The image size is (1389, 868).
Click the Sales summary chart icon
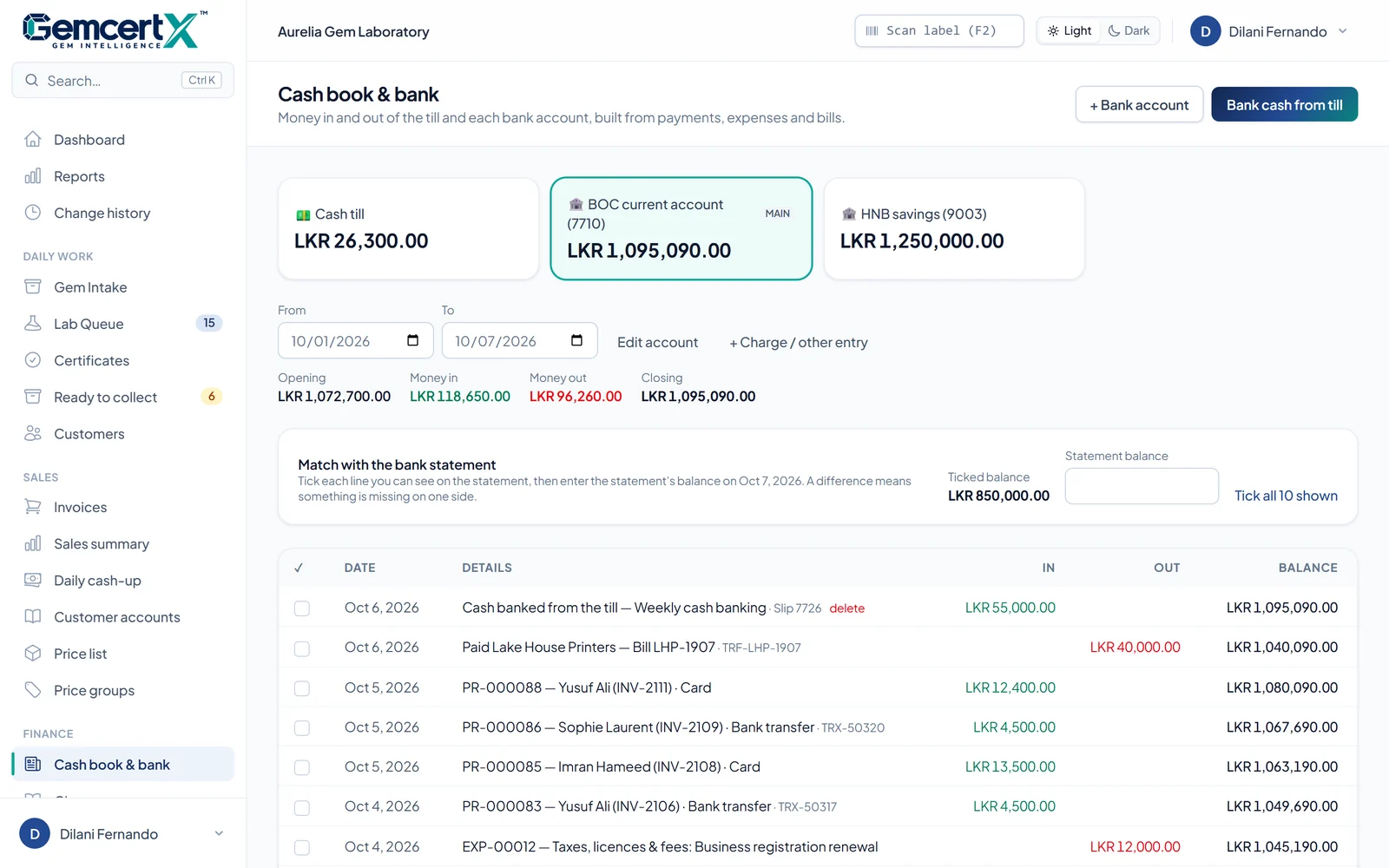point(33,543)
